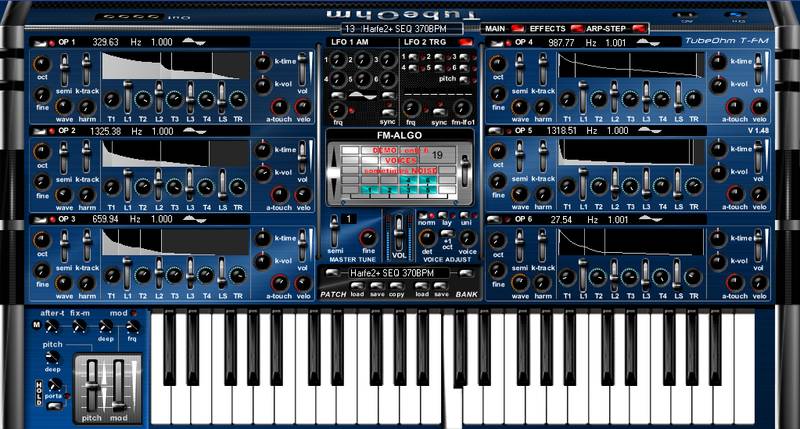Click the OP 1 envelope graph display
The height and width of the screenshot is (429, 800).
point(176,66)
